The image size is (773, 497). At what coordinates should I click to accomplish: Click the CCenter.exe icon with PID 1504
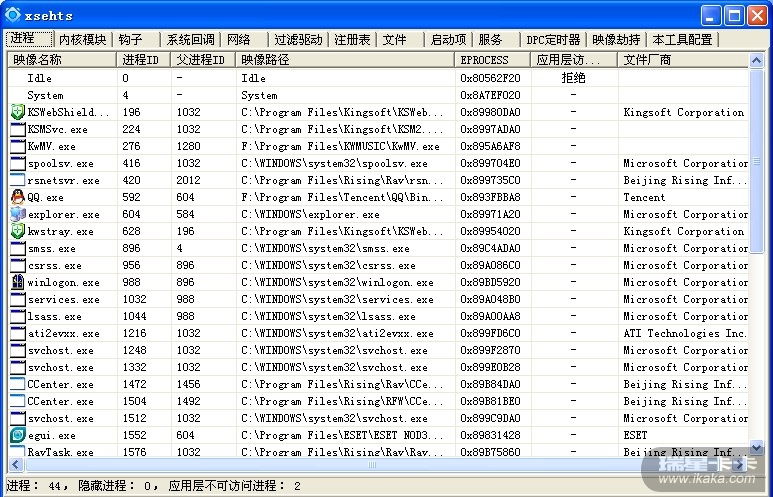18,401
